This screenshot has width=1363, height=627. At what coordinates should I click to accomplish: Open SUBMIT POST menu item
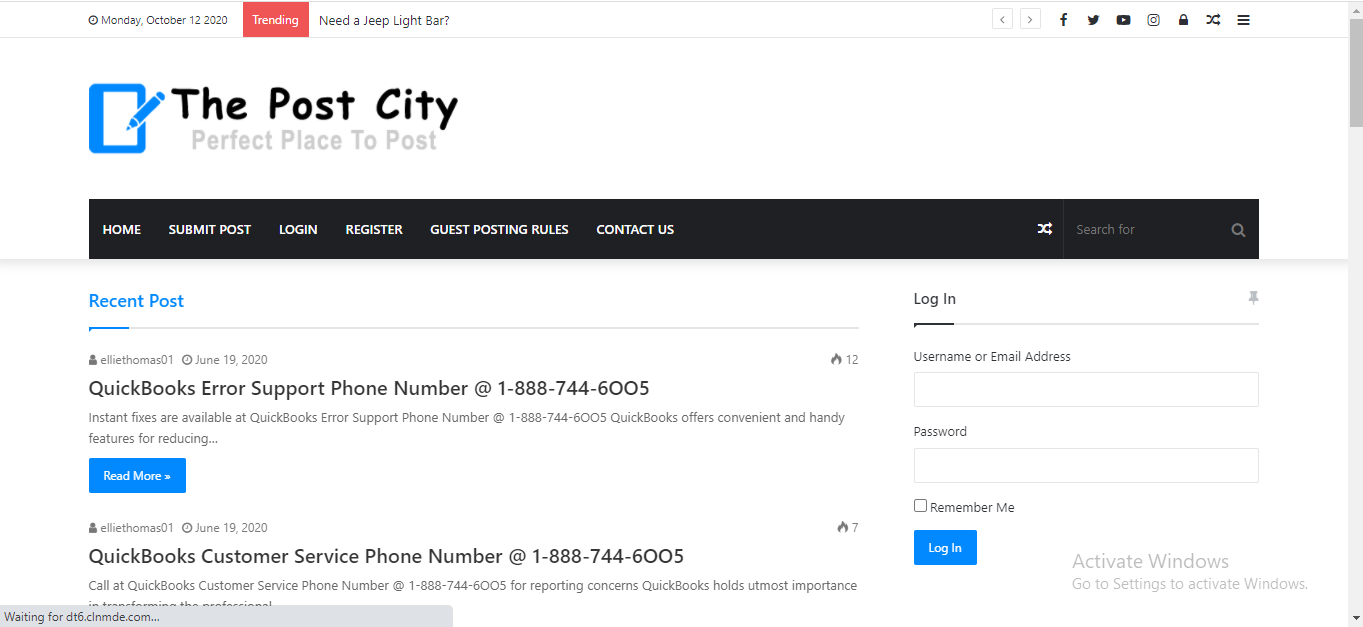tap(210, 229)
